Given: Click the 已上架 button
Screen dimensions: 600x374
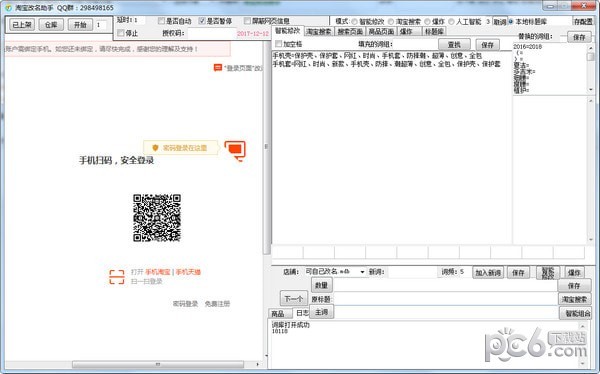Looking at the screenshot, I should 22,25.
